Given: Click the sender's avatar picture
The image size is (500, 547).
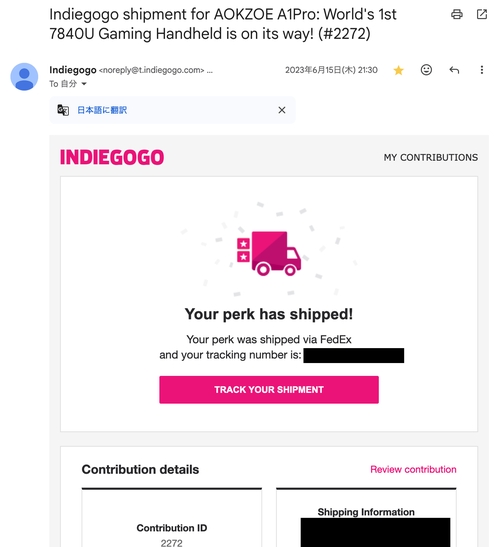Looking at the screenshot, I should pyautogui.click(x=24, y=77).
